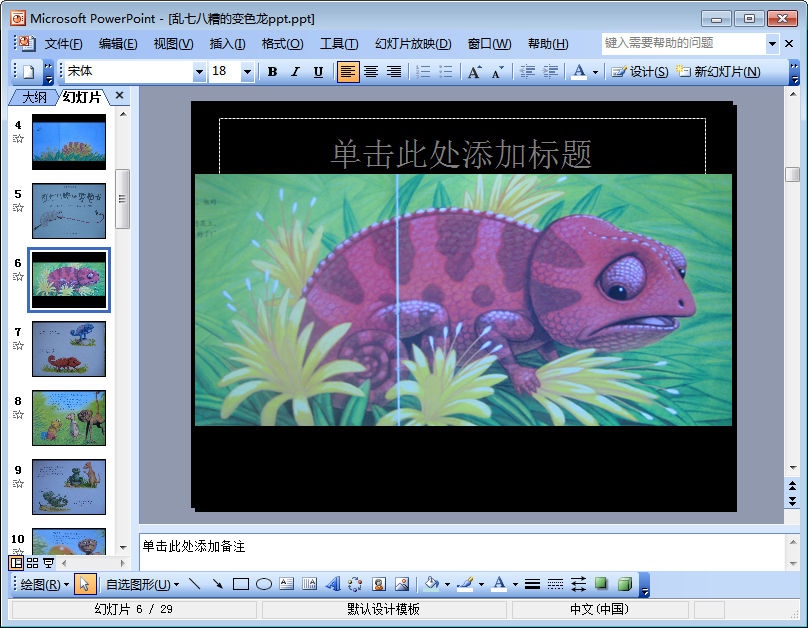Select slide 9 thumbnail
Image resolution: width=808 pixels, height=628 pixels.
pyautogui.click(x=69, y=487)
